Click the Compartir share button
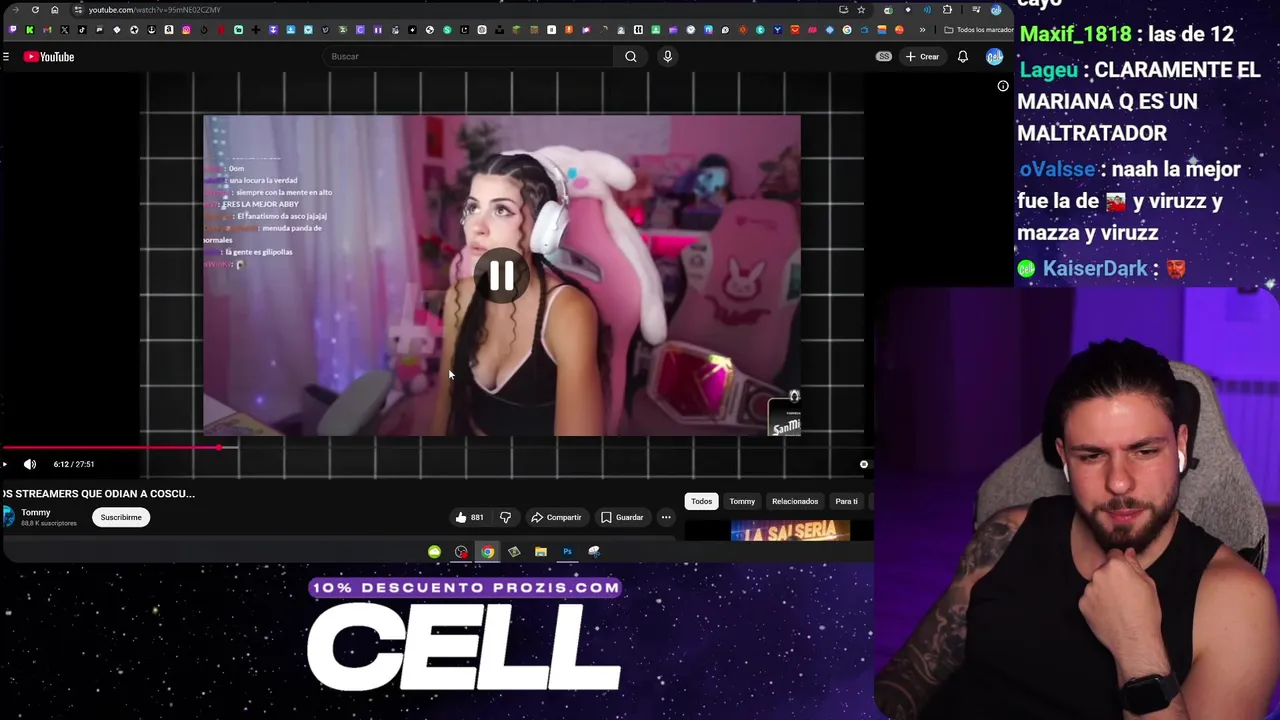 tap(556, 517)
